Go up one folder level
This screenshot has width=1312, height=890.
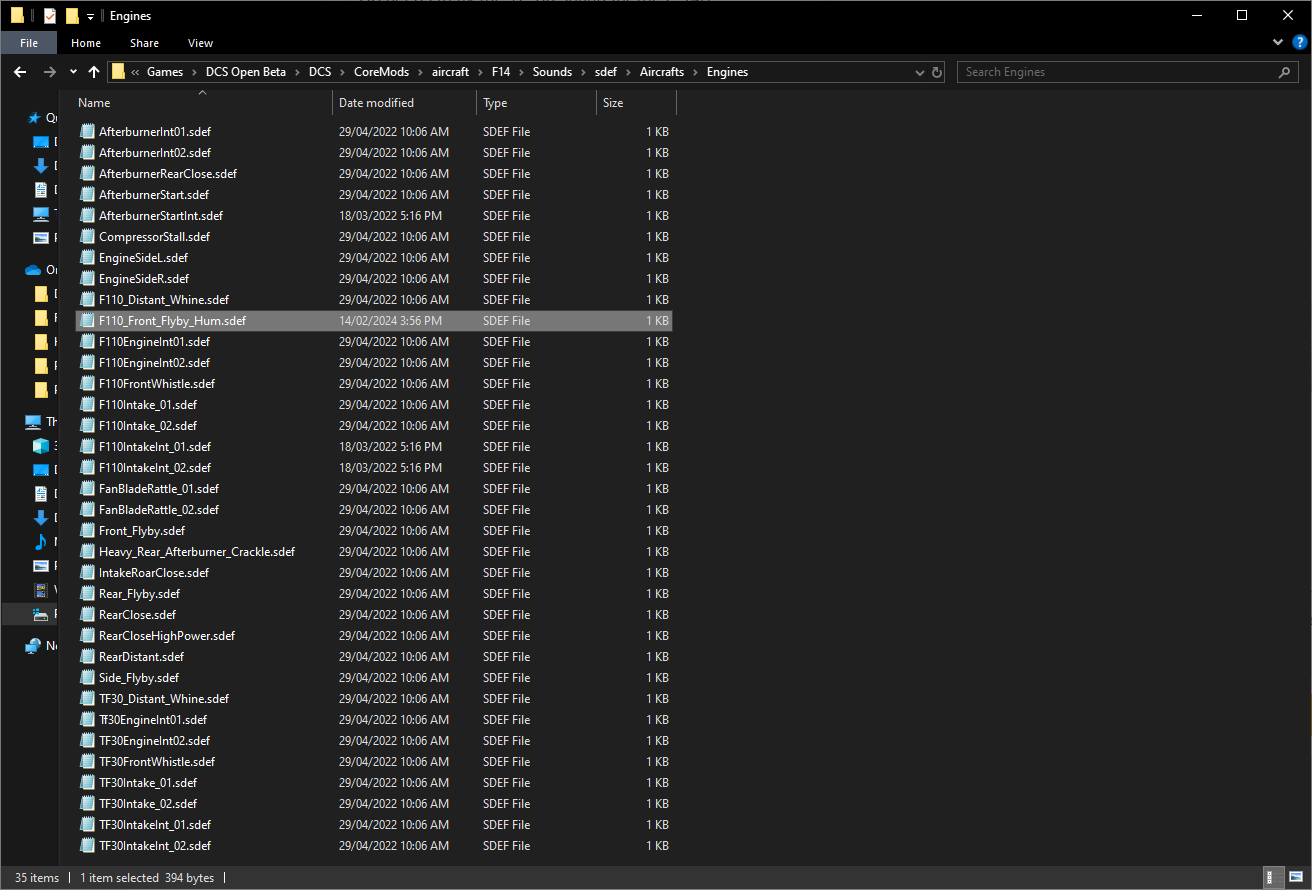point(94,72)
